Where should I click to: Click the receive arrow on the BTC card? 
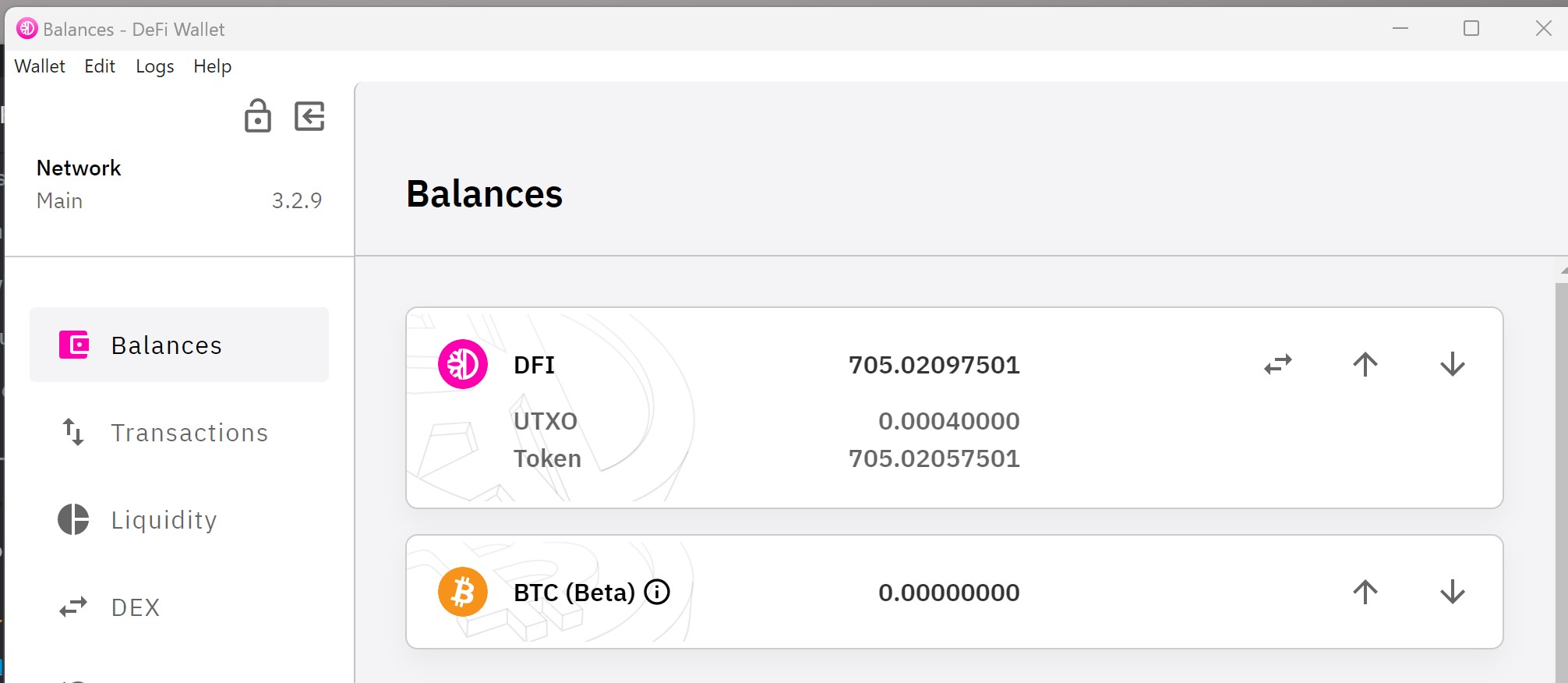point(1452,593)
